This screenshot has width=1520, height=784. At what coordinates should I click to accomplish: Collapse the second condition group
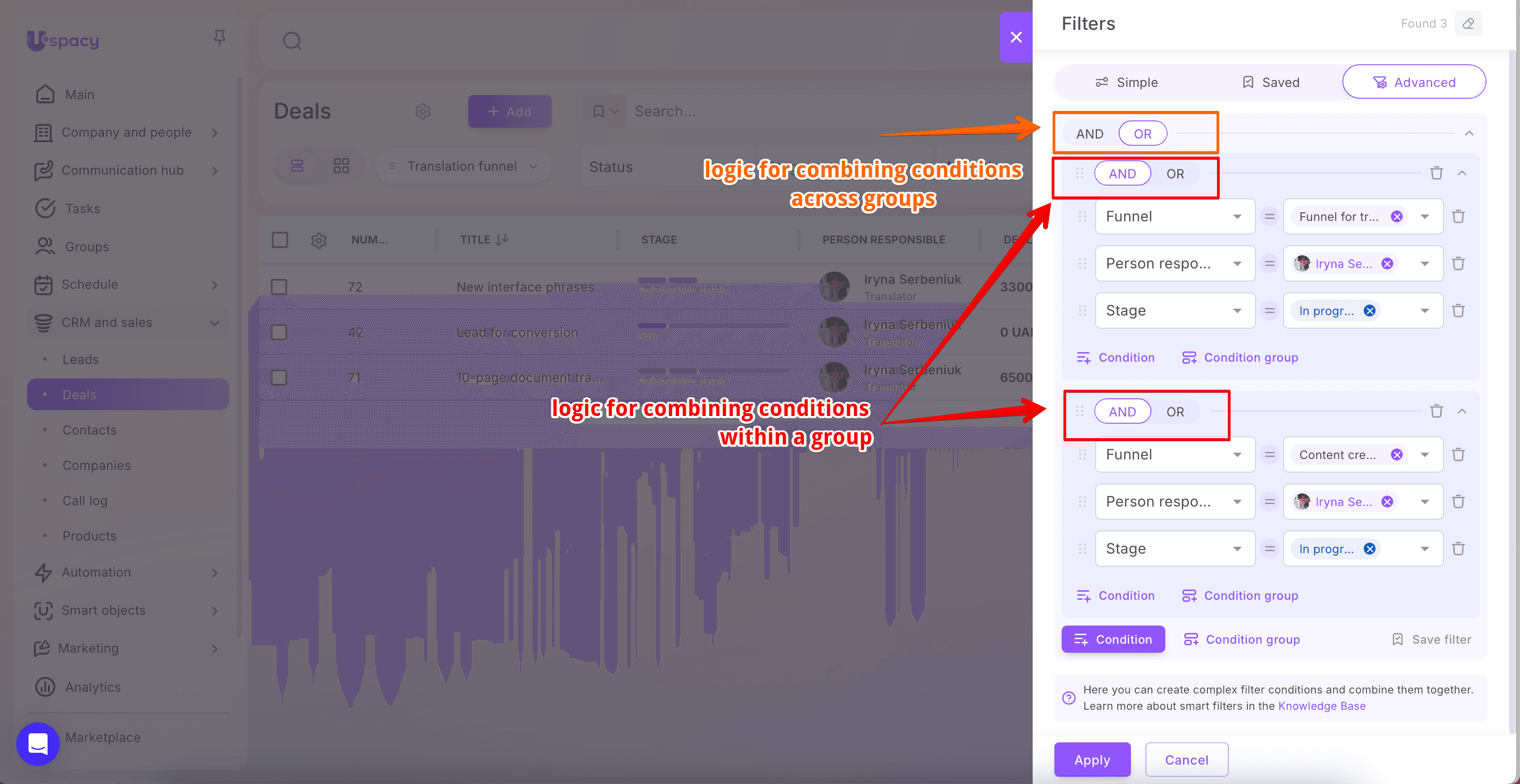coord(1462,411)
